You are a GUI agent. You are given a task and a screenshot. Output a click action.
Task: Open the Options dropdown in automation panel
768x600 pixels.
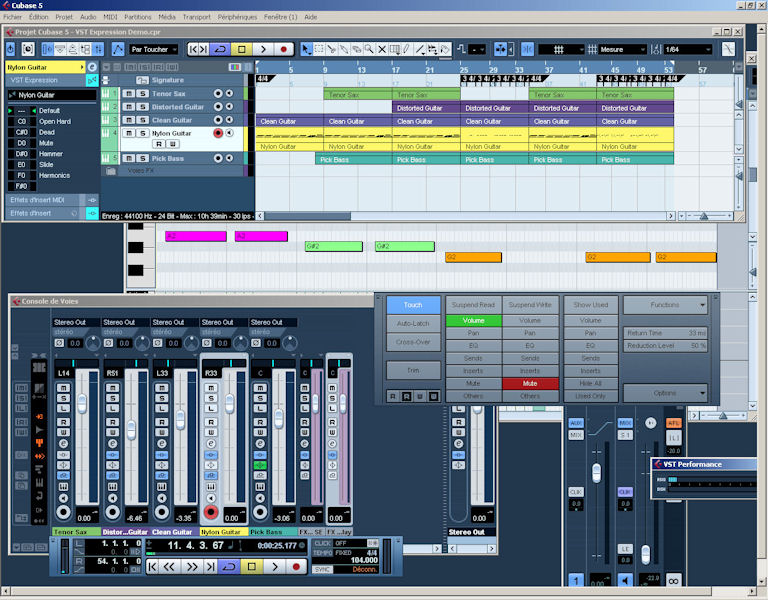pos(665,393)
